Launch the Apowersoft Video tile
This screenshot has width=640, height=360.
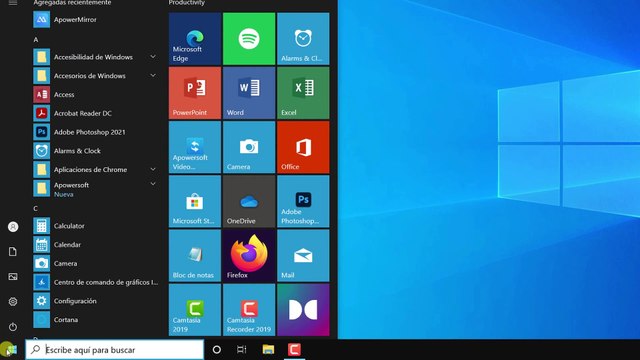tap(195, 147)
